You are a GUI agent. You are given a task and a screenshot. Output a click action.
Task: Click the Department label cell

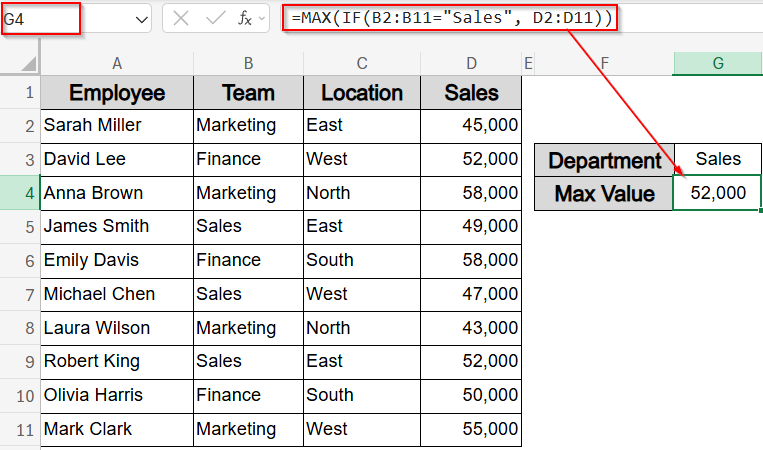pyautogui.click(x=604, y=160)
